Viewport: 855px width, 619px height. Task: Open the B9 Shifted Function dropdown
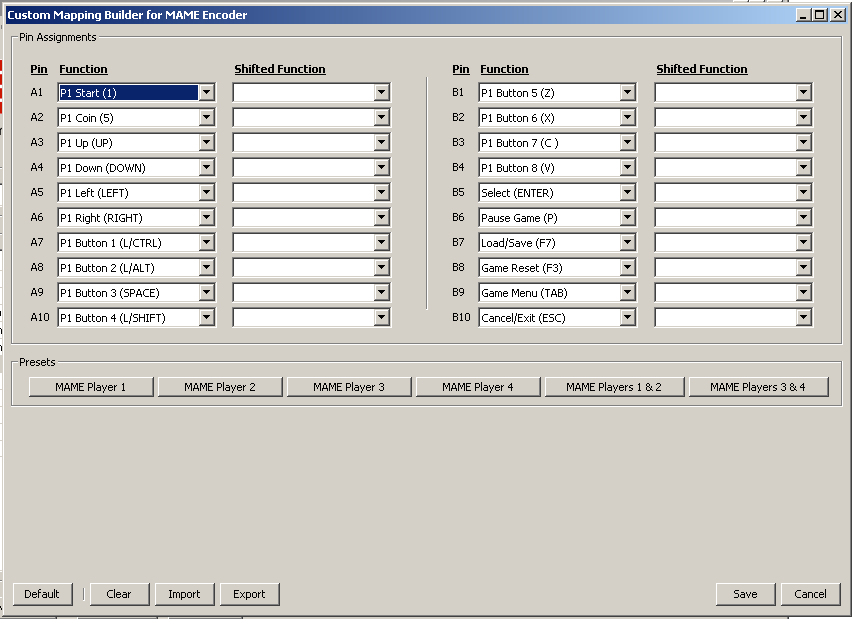pos(803,293)
